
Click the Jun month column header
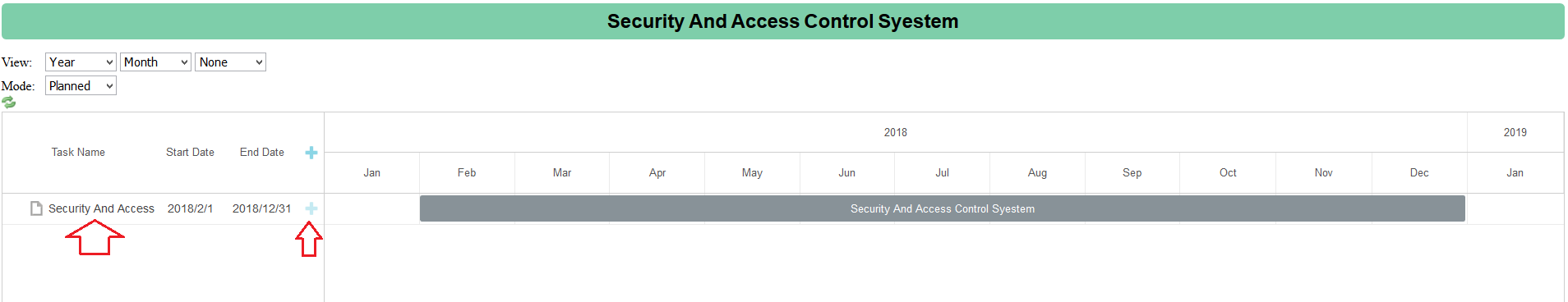847,172
